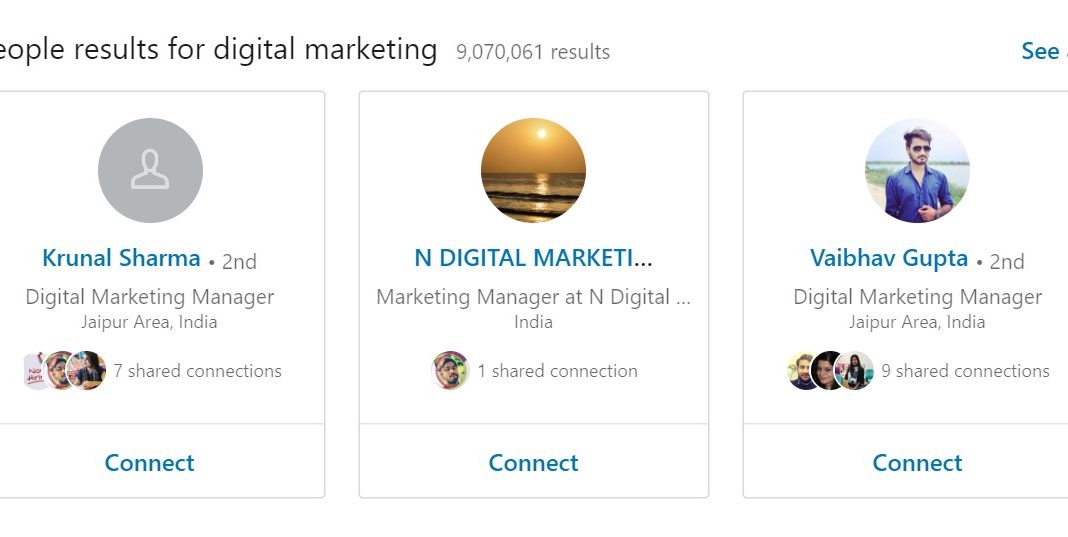Connect with Krunal Sharma

pyautogui.click(x=150, y=463)
